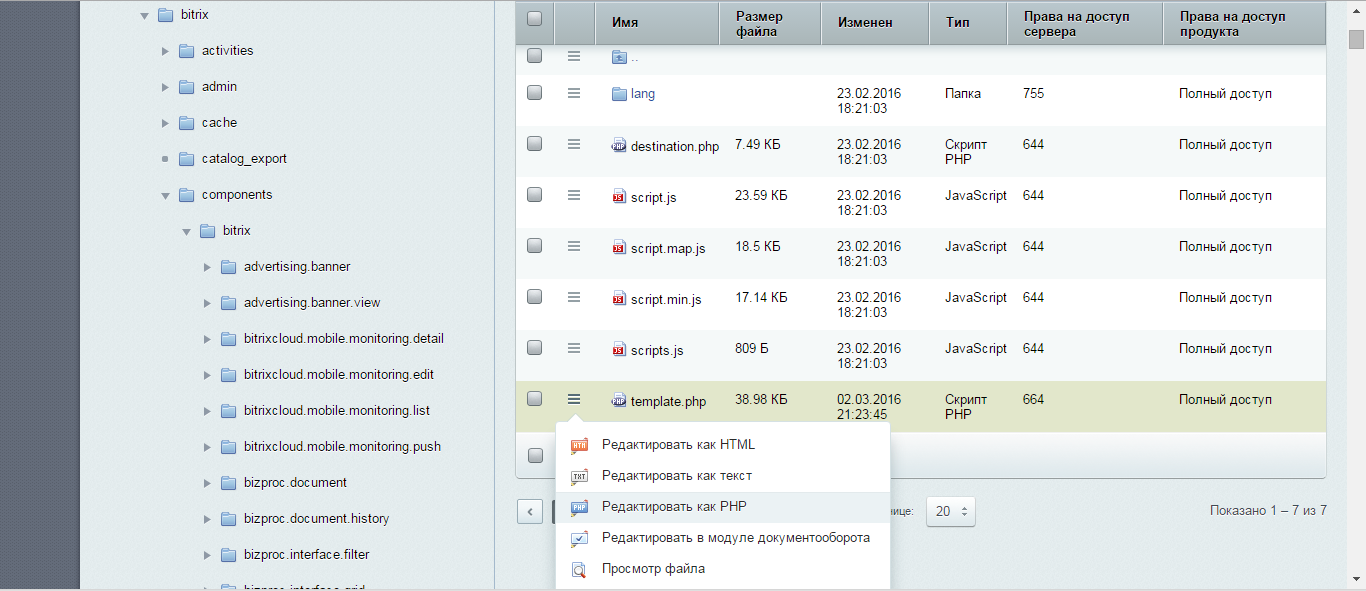1366x591 pixels.
Task: Check the checkbox for script.min.js
Action: (x=535, y=296)
